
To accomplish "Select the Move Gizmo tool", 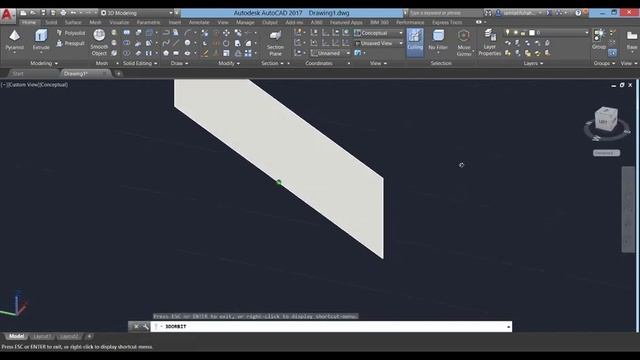I will tap(464, 42).
